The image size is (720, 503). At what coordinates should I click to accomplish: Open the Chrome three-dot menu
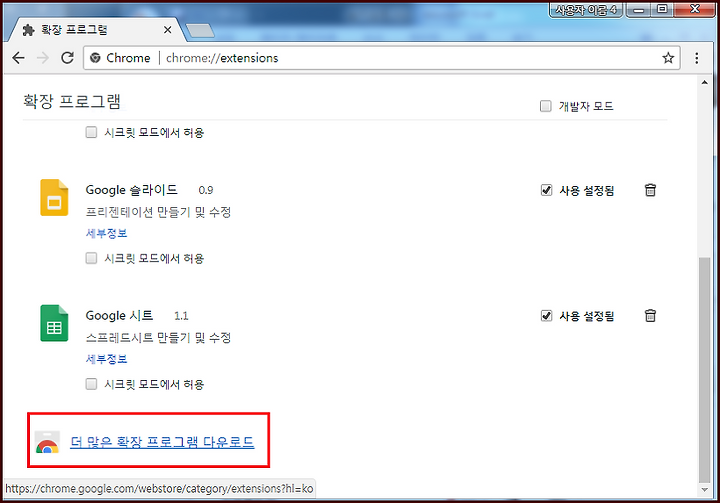point(697,58)
